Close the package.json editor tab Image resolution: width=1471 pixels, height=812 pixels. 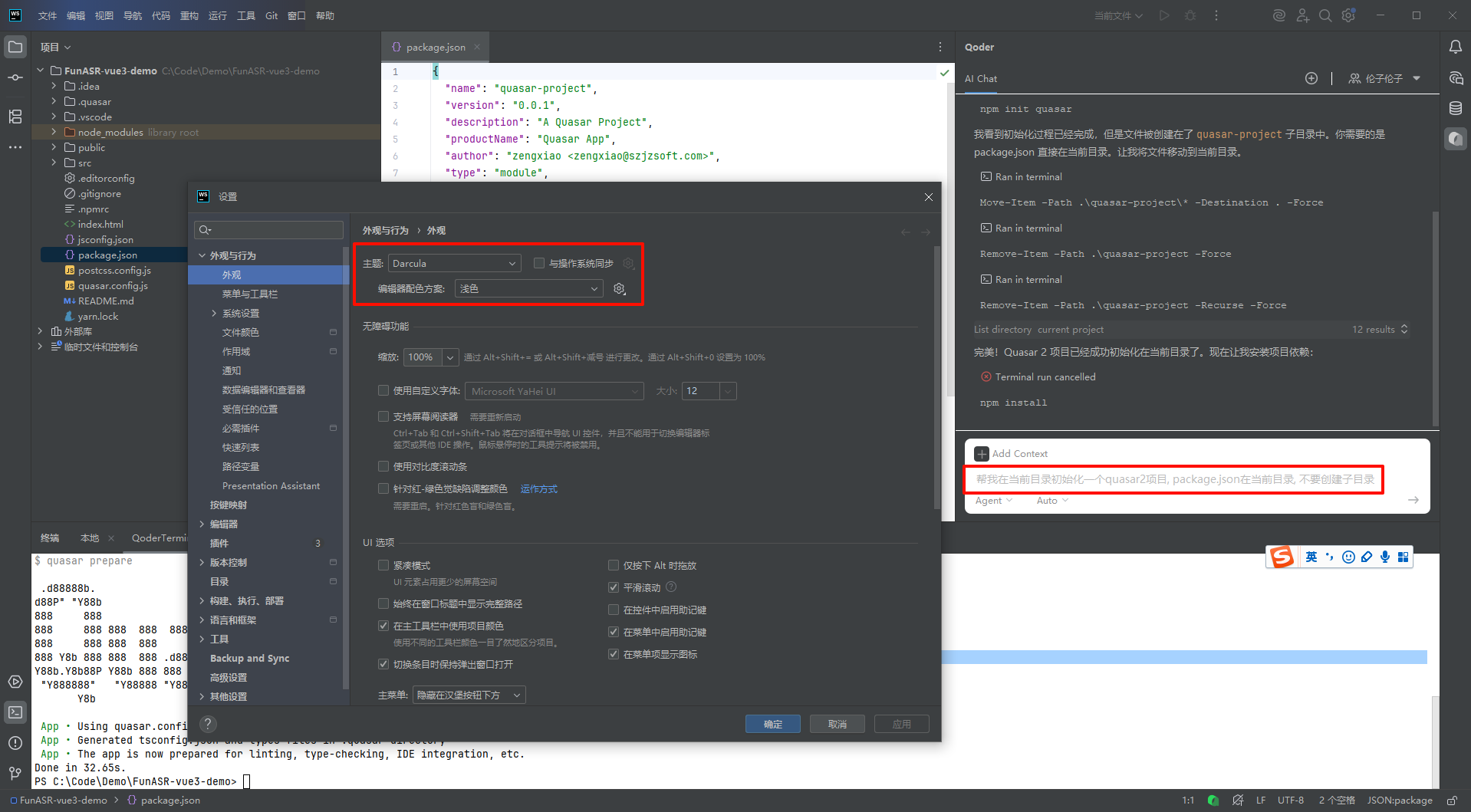click(477, 47)
